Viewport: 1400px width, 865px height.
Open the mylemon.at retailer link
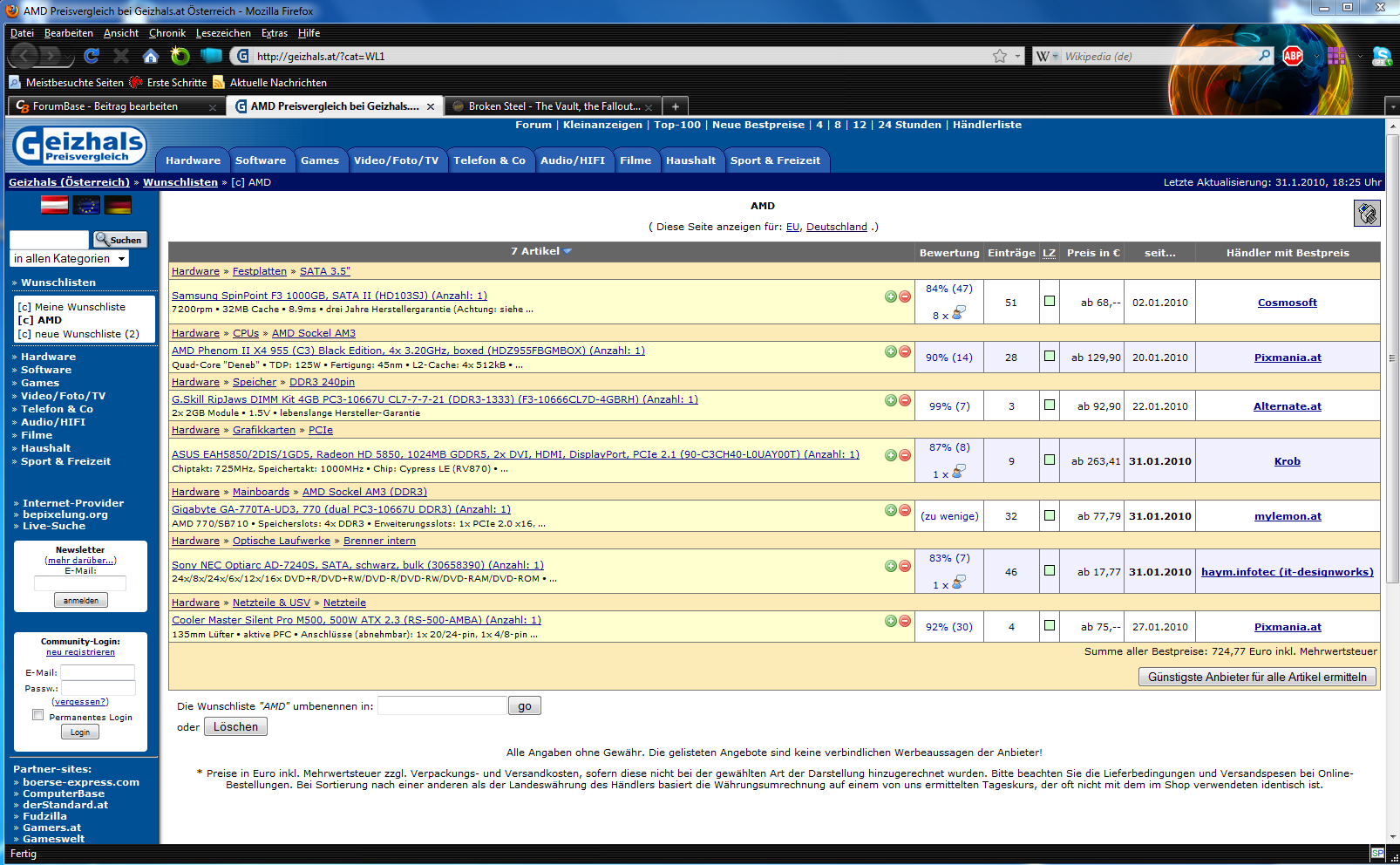click(x=1288, y=516)
